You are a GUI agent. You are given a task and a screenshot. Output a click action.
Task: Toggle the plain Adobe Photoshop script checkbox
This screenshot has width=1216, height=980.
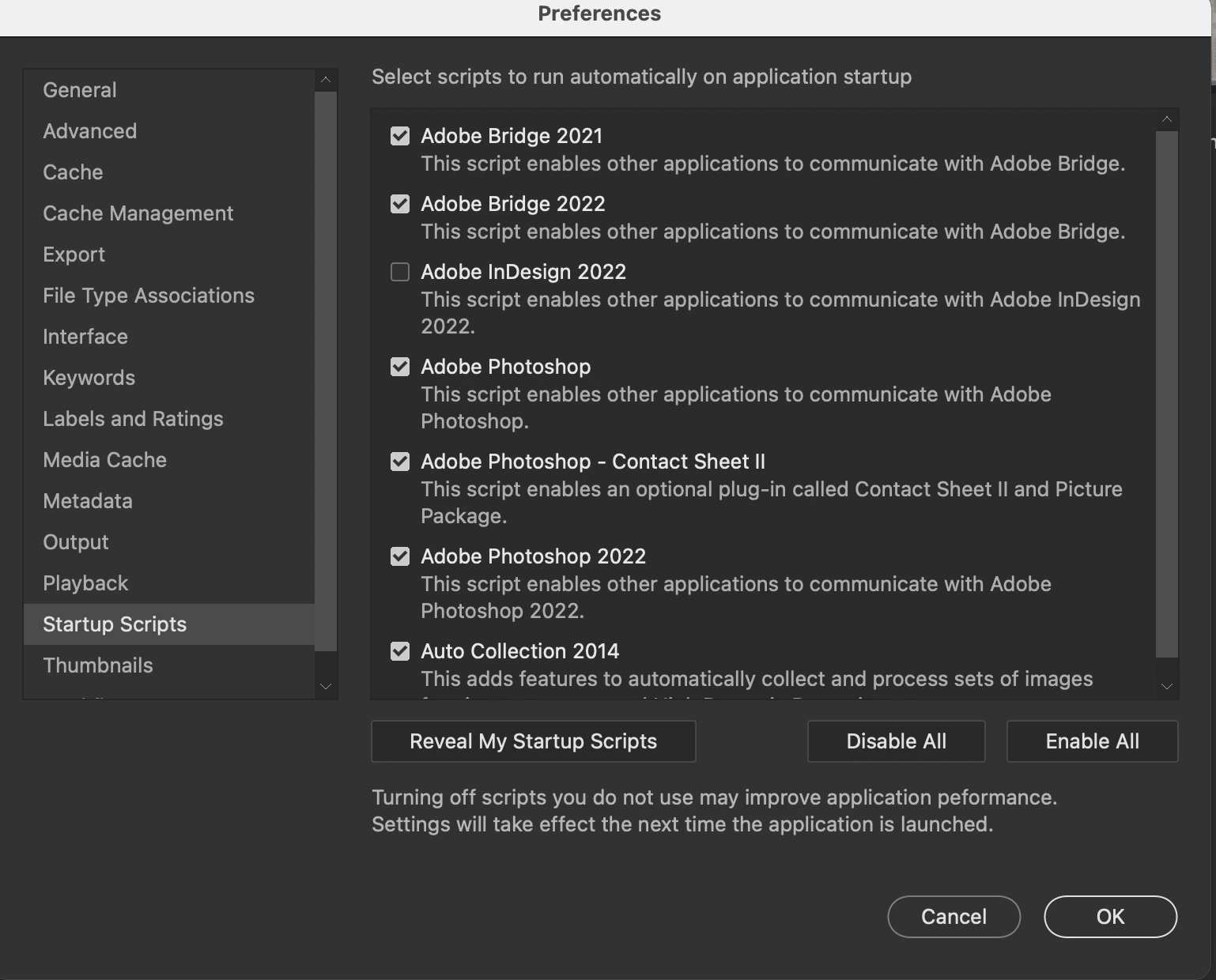point(400,367)
